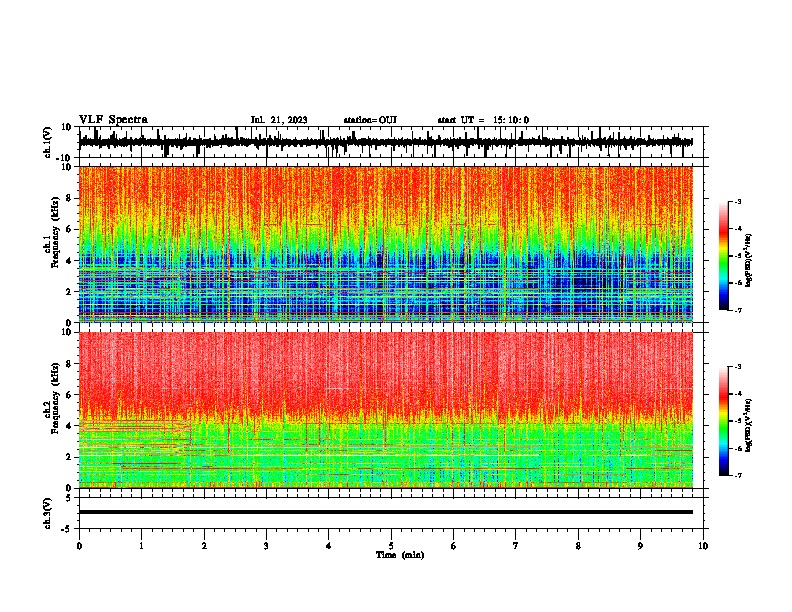Select the "start UT = 15:10:0" text
This screenshot has height=612, width=792.
pos(483,120)
